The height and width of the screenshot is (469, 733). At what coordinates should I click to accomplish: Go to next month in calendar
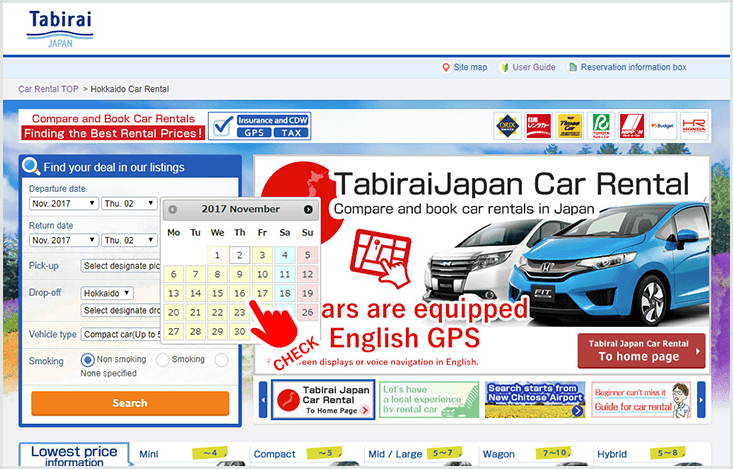click(308, 209)
